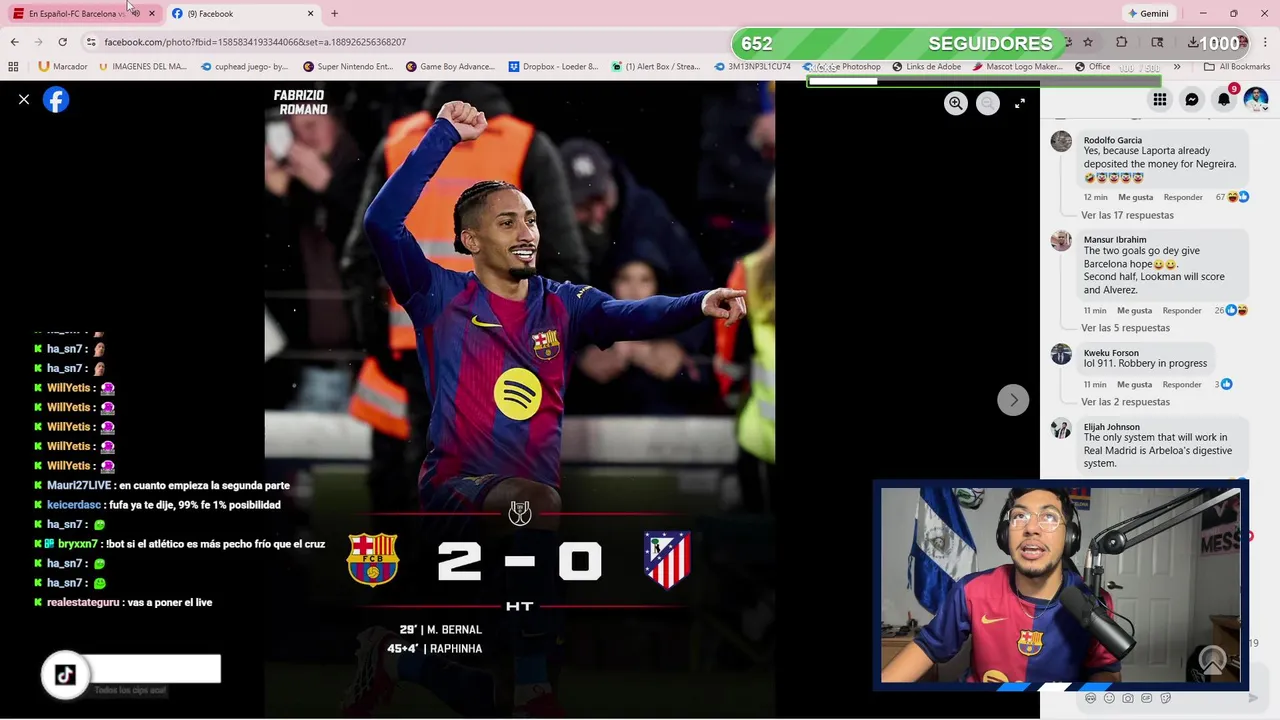Open Links de Adobe bookmark
This screenshot has width=1280, height=720.
927,67
